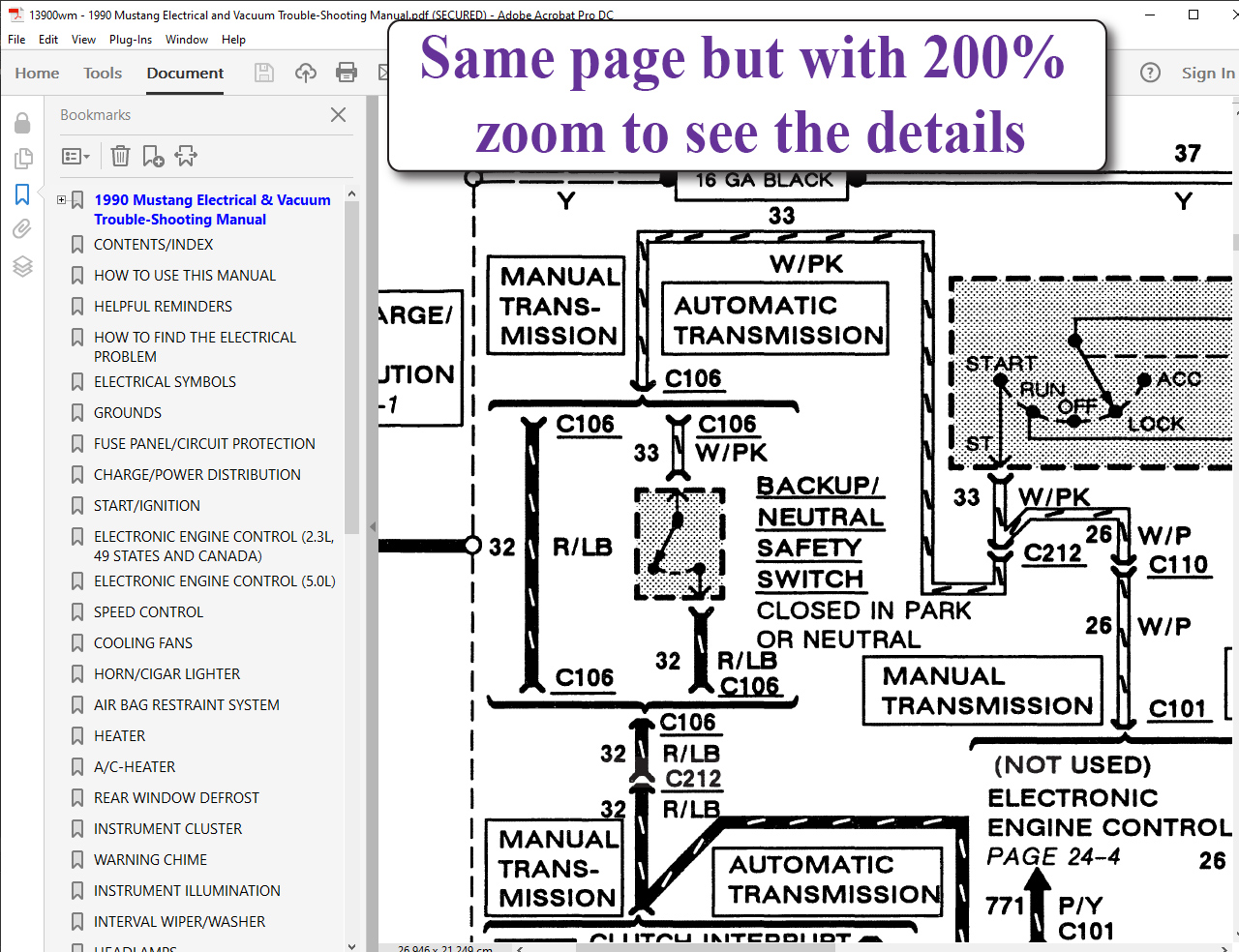Select the HELPFUL REMINDERS bookmark
This screenshot has height=952, width=1239.
point(163,307)
